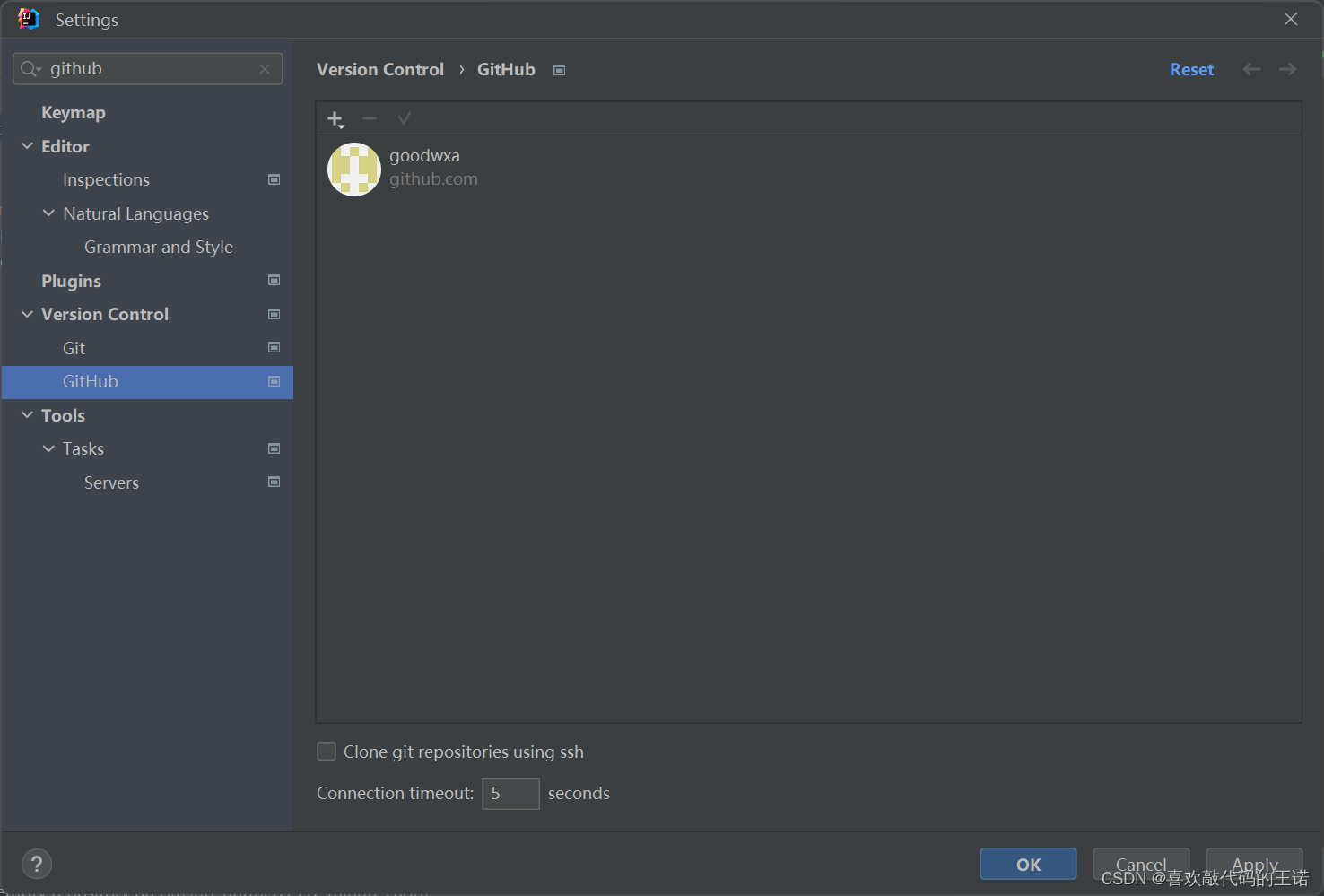
Task: Click the set default account checkmark icon
Action: [x=405, y=118]
